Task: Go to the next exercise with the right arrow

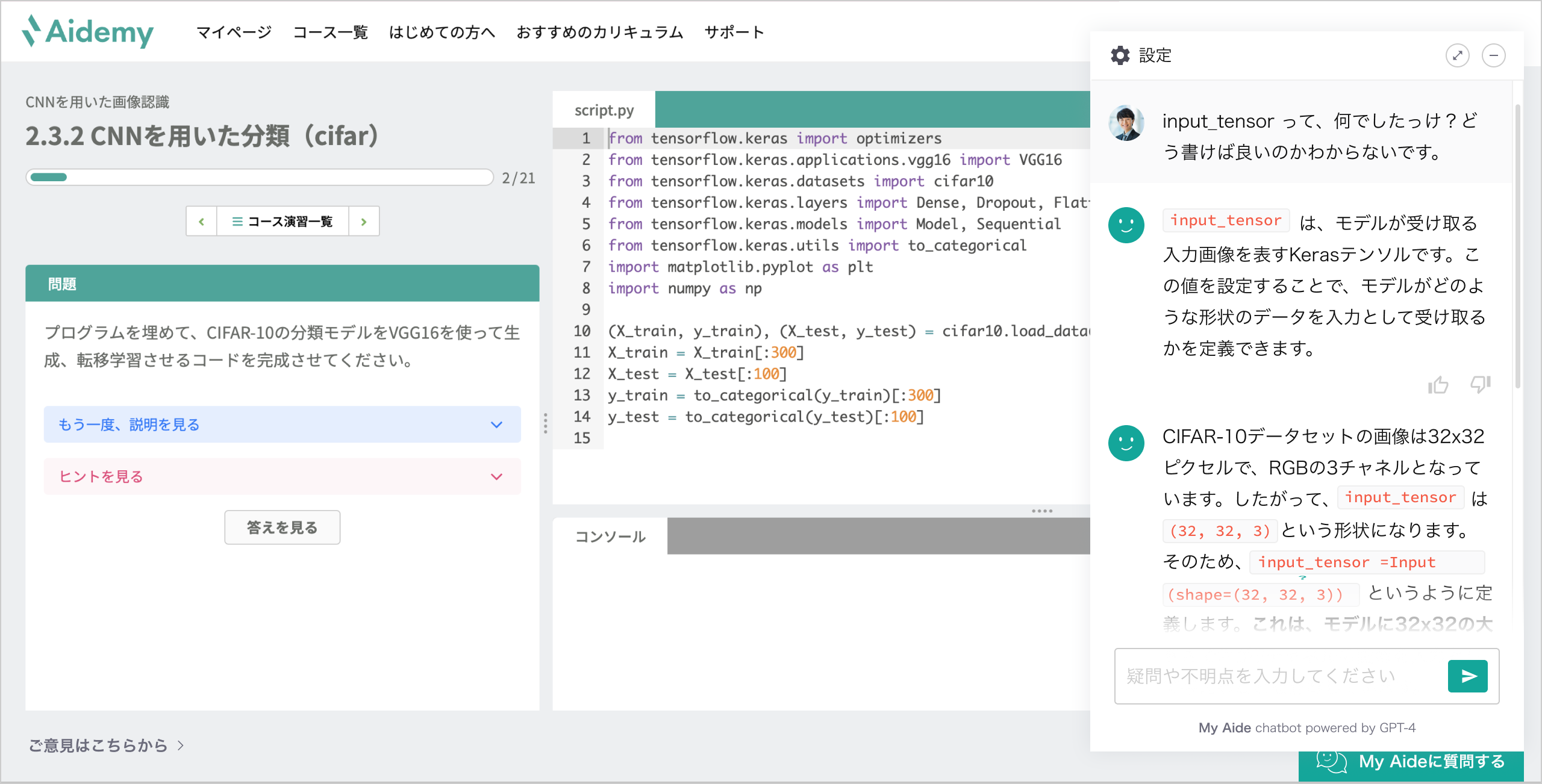Action: click(364, 222)
